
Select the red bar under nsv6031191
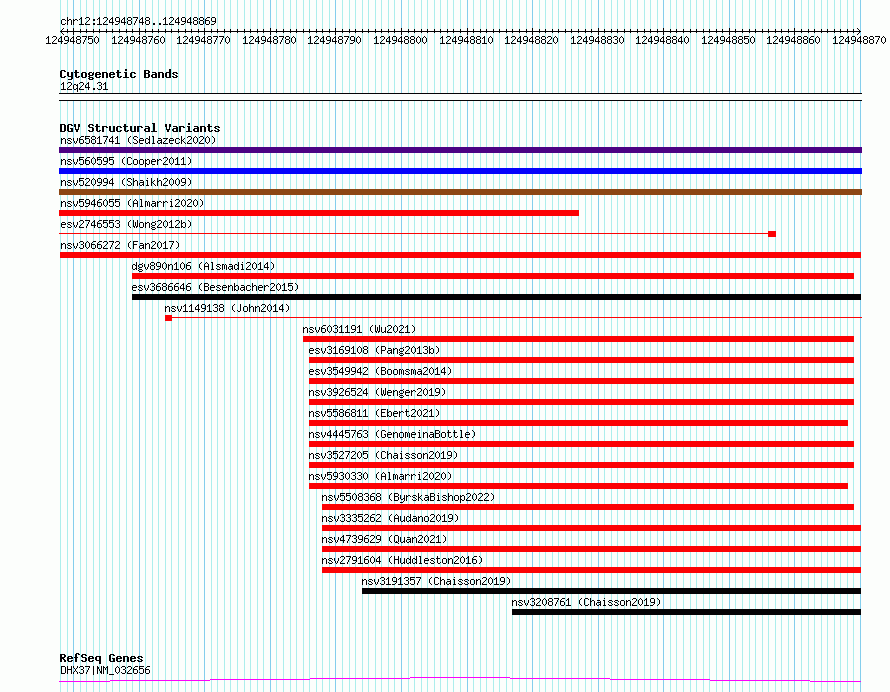[x=578, y=339]
